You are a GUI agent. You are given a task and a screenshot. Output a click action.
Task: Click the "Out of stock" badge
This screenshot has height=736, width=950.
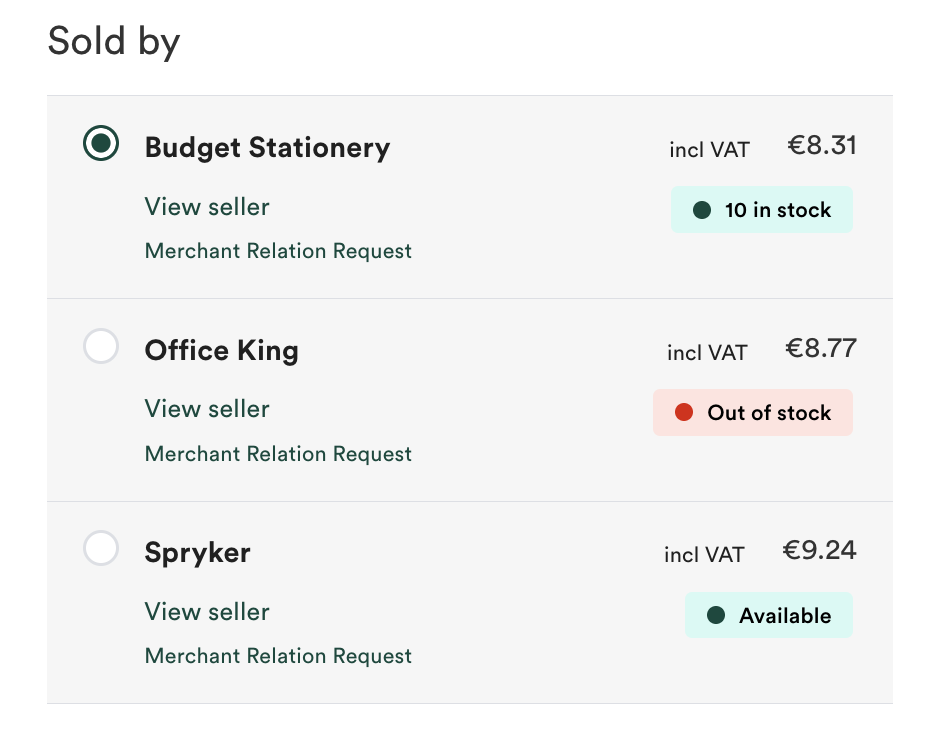pos(753,412)
